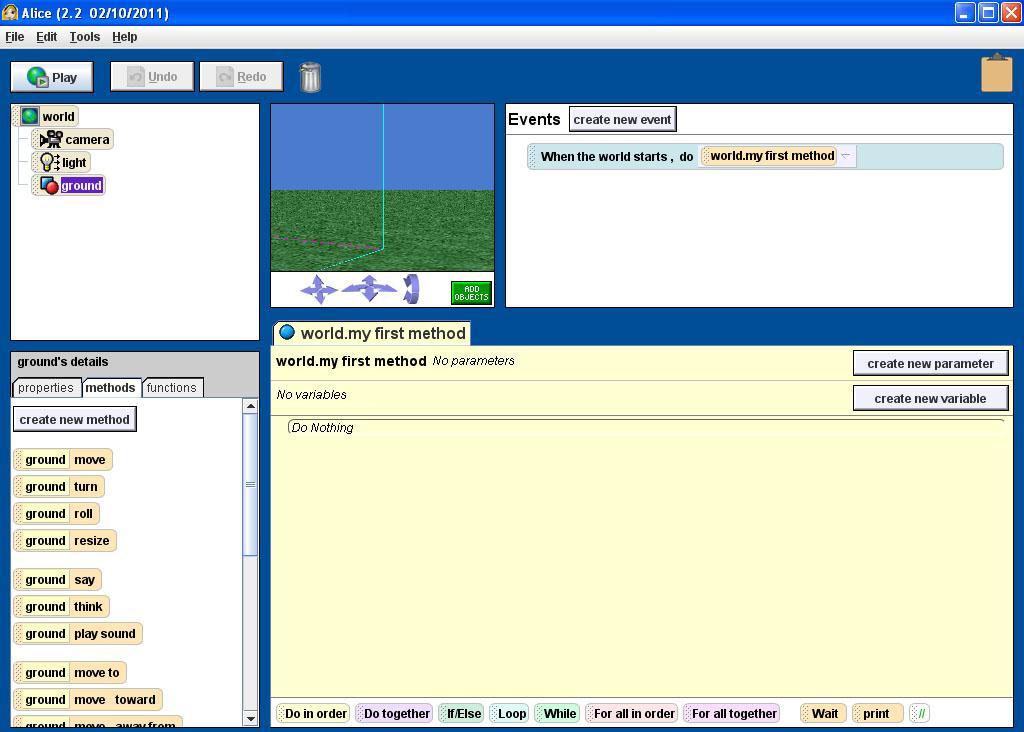Click the While tile
1024x732 pixels.
tap(557, 714)
